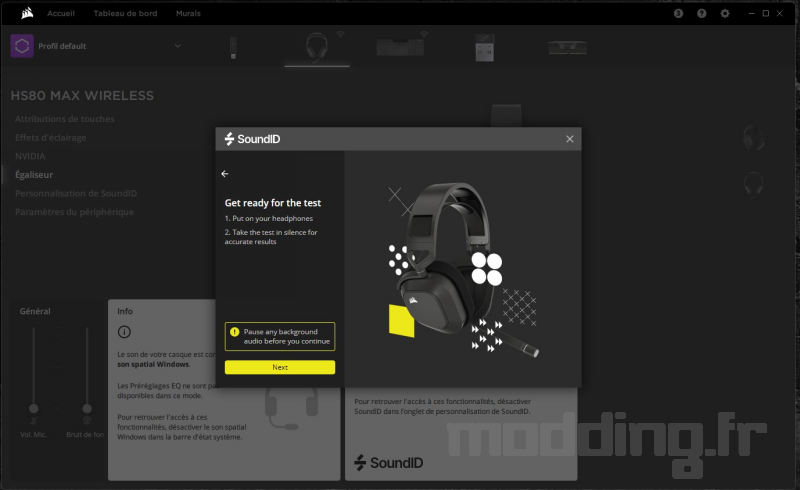Click the headset with mic graphic in Info card
This screenshot has height=490, width=800.
(291, 408)
